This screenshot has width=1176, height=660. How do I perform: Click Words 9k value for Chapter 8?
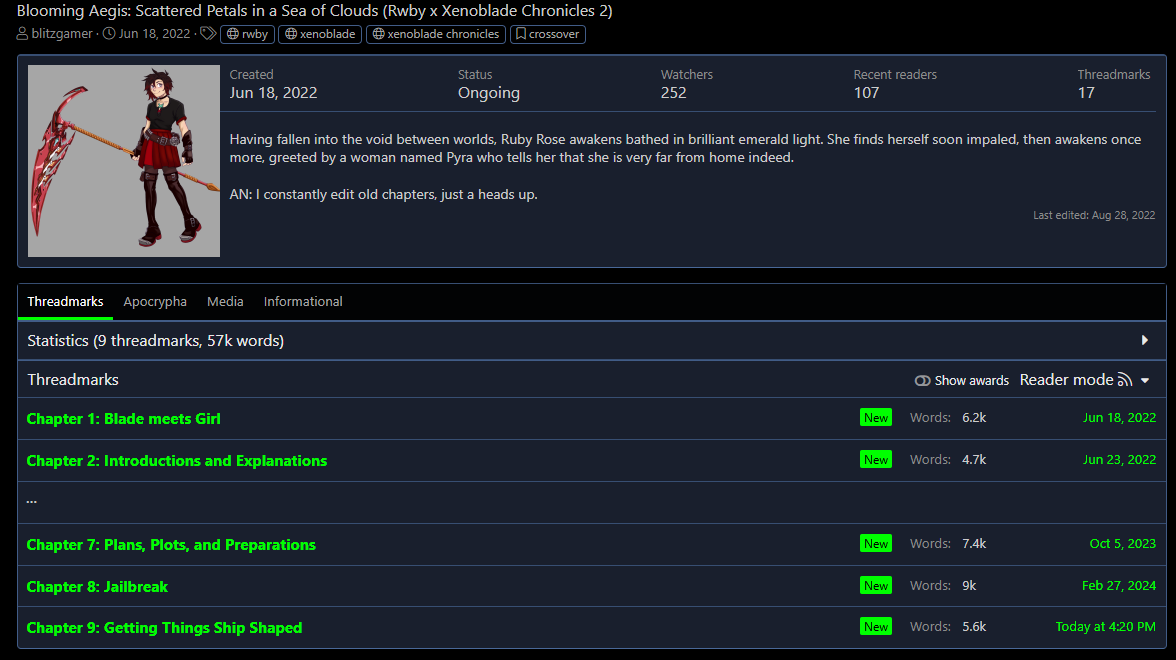[x=969, y=586]
